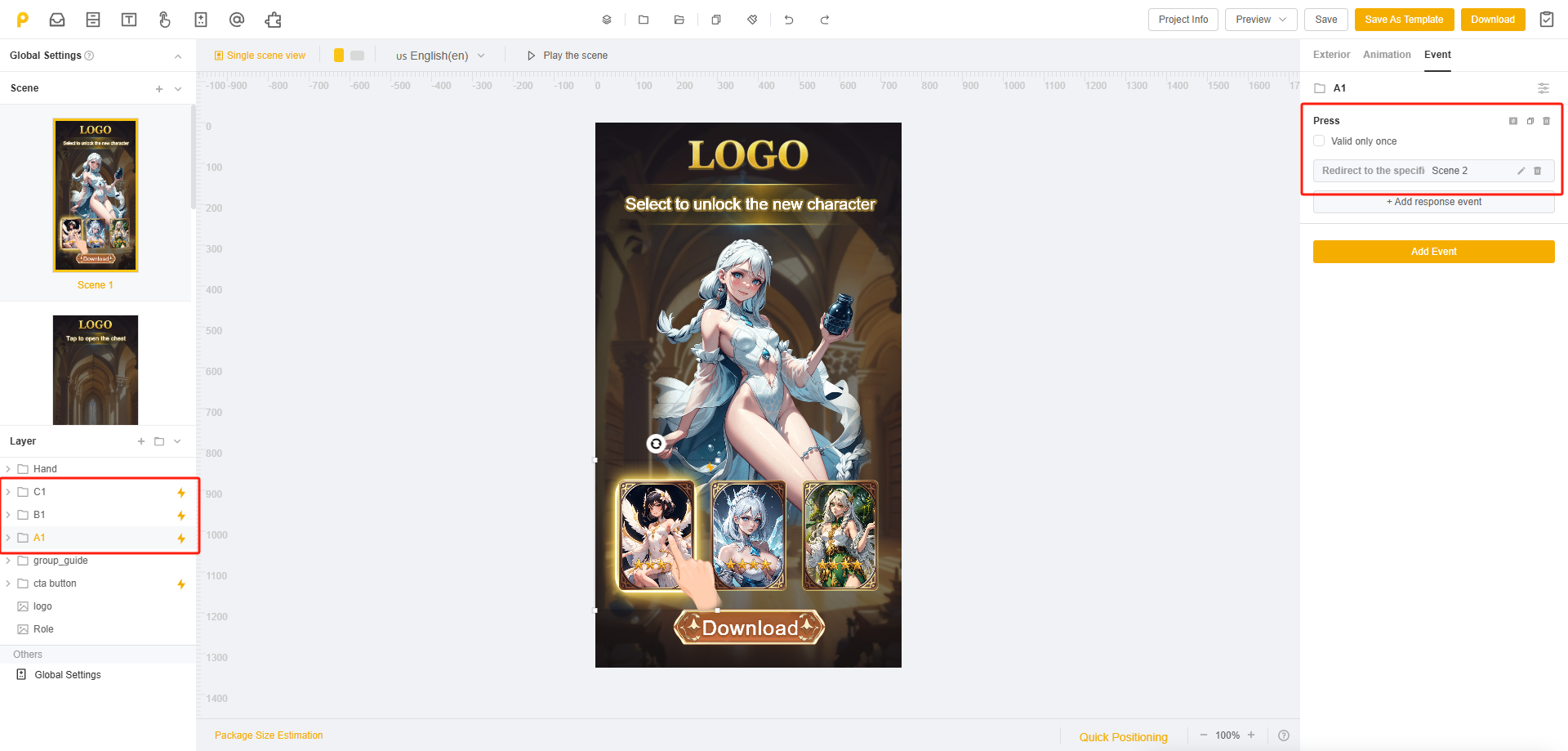The height and width of the screenshot is (751, 1568).
Task: Toggle the Valid only once checkbox
Action: [x=1319, y=141]
